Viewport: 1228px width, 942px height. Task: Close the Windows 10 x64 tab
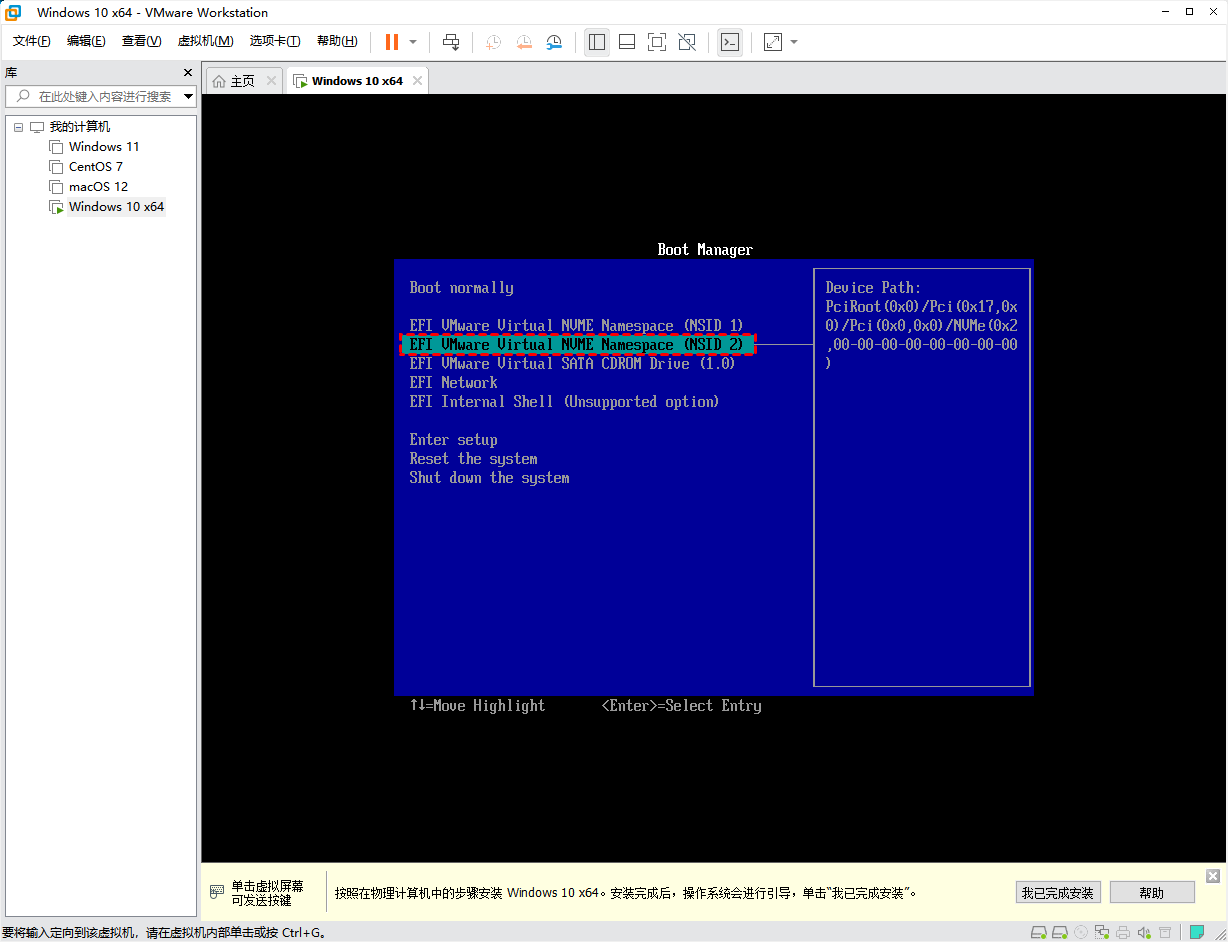tap(417, 81)
